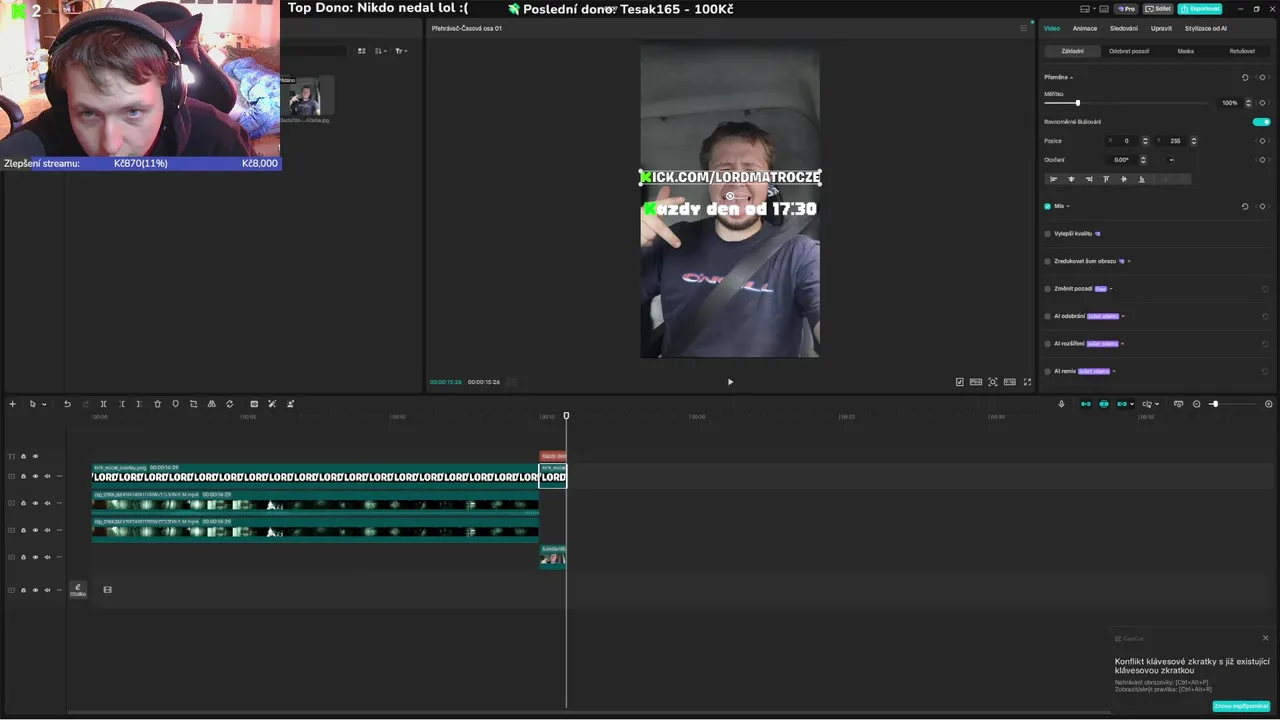Switch to the Animace tab
Screen dimensions: 1280x720
pos(1085,28)
